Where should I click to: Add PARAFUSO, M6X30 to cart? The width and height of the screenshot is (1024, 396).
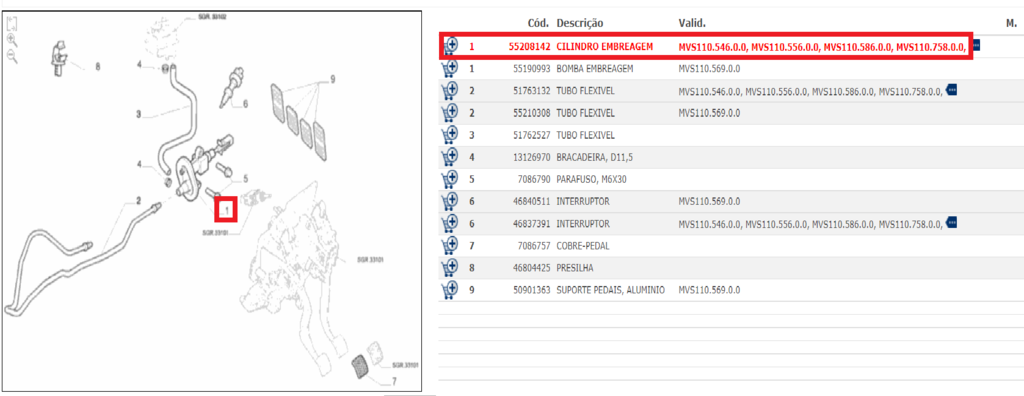[450, 179]
